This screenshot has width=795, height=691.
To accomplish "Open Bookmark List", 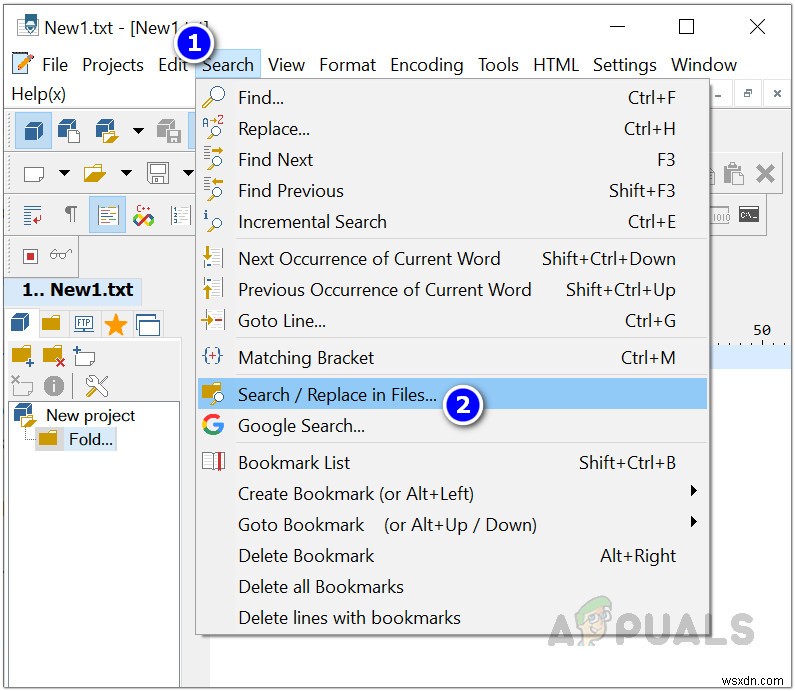I will click(452, 462).
